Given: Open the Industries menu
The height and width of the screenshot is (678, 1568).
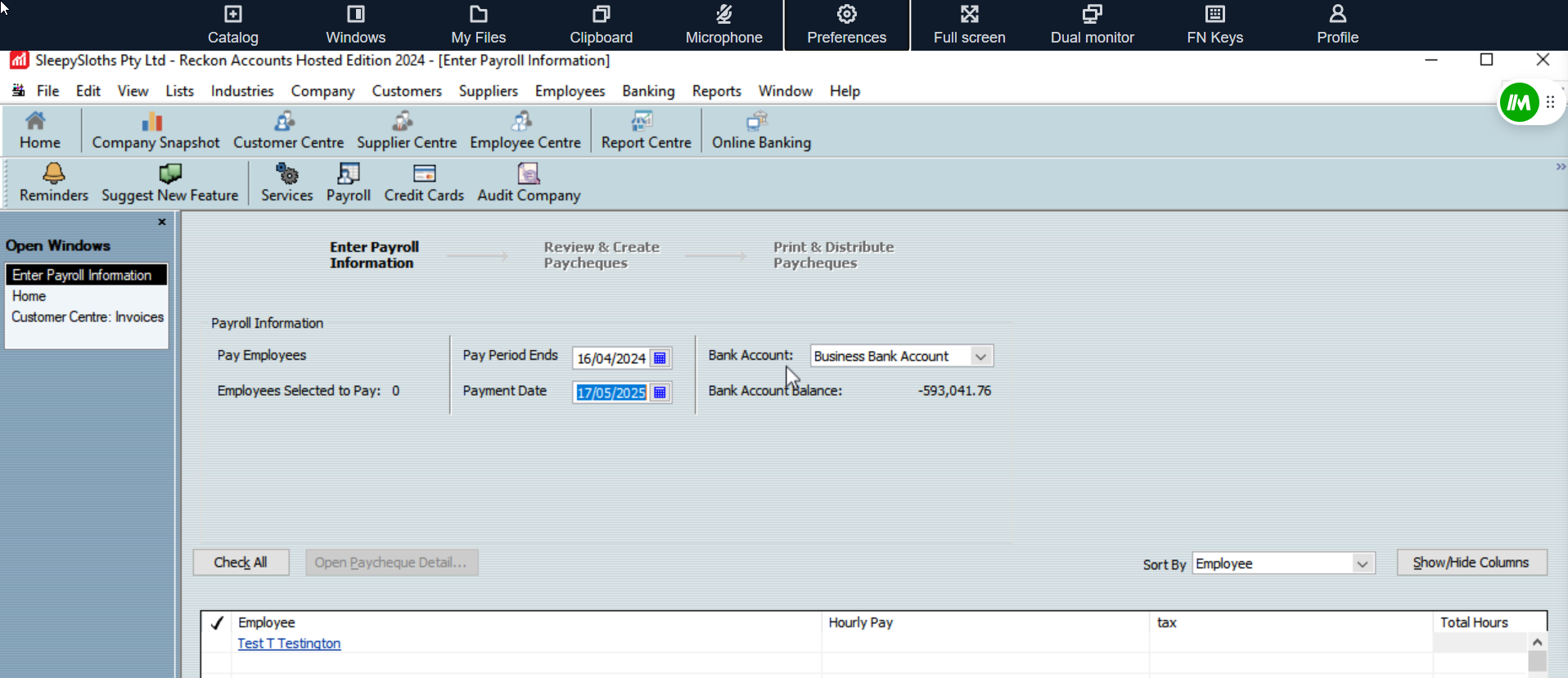Looking at the screenshot, I should 242,91.
